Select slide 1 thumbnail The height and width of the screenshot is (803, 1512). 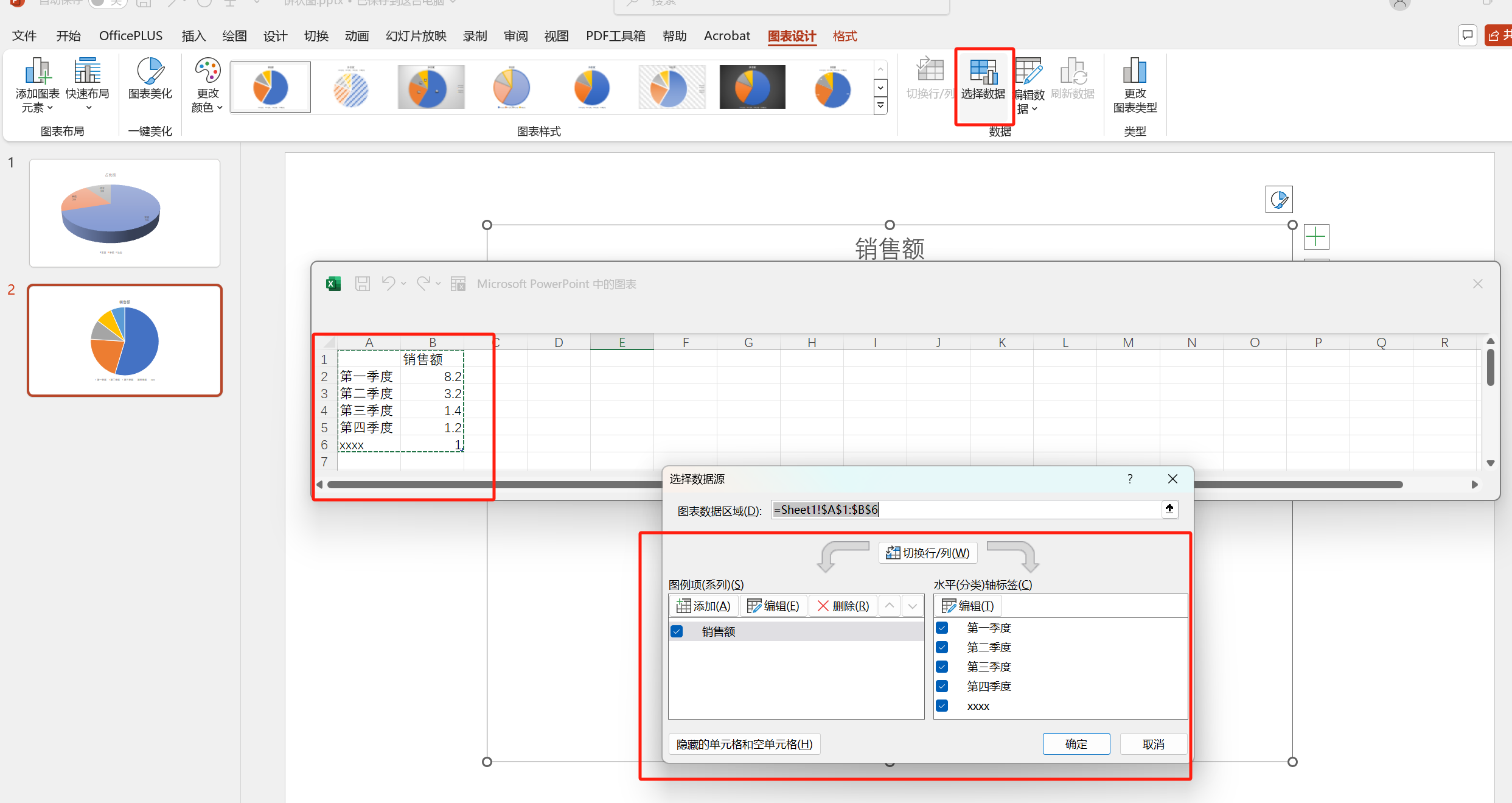(125, 213)
